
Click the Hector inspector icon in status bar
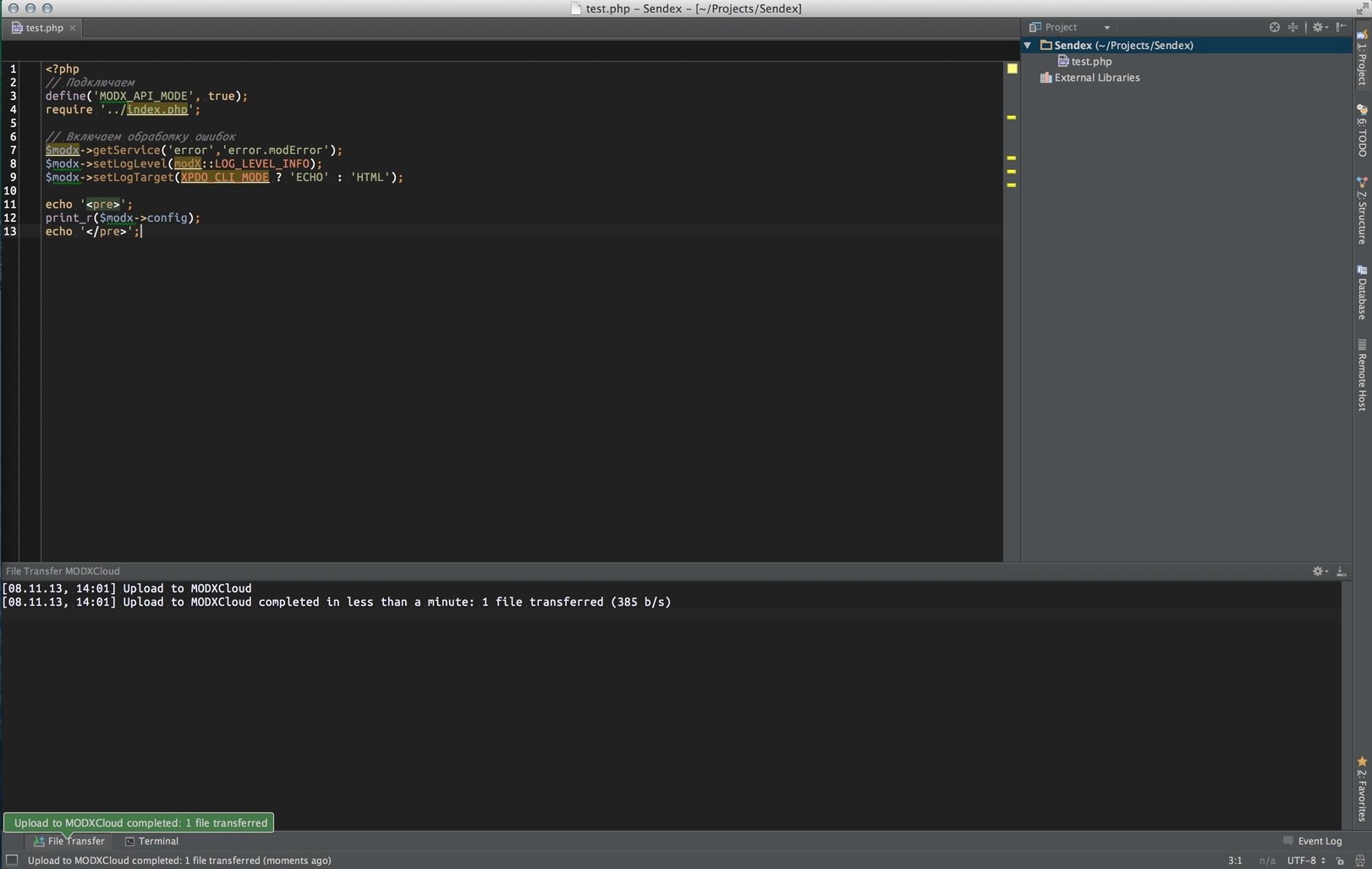(1359, 861)
